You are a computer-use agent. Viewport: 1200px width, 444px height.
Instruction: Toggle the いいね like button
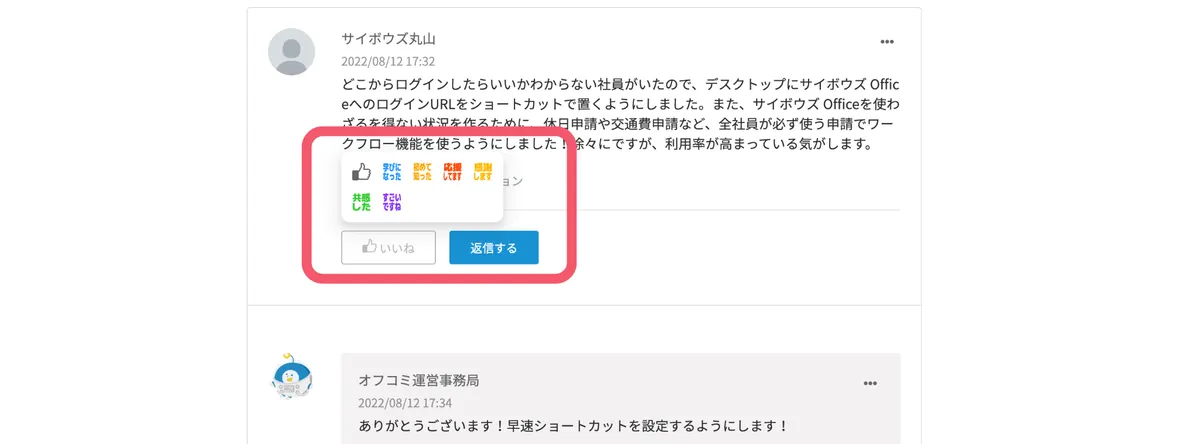point(388,247)
